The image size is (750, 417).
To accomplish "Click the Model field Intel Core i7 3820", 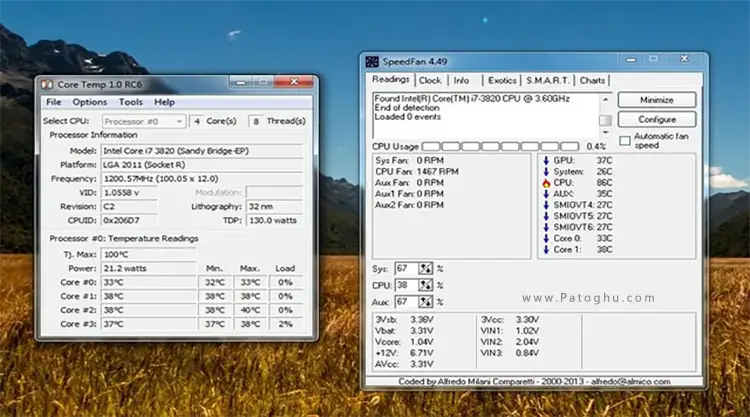I will 201,151.
